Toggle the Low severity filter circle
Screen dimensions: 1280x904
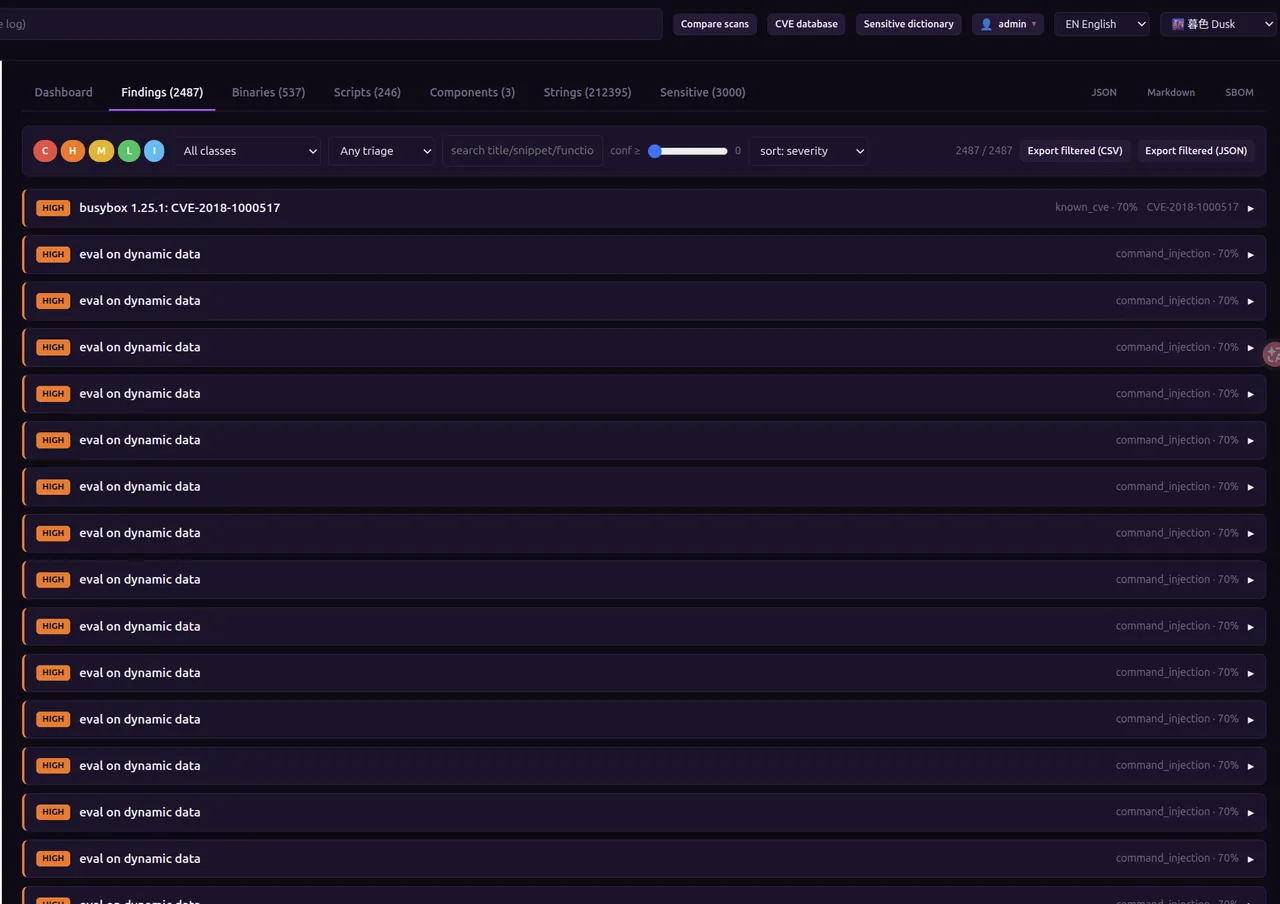tap(128, 151)
